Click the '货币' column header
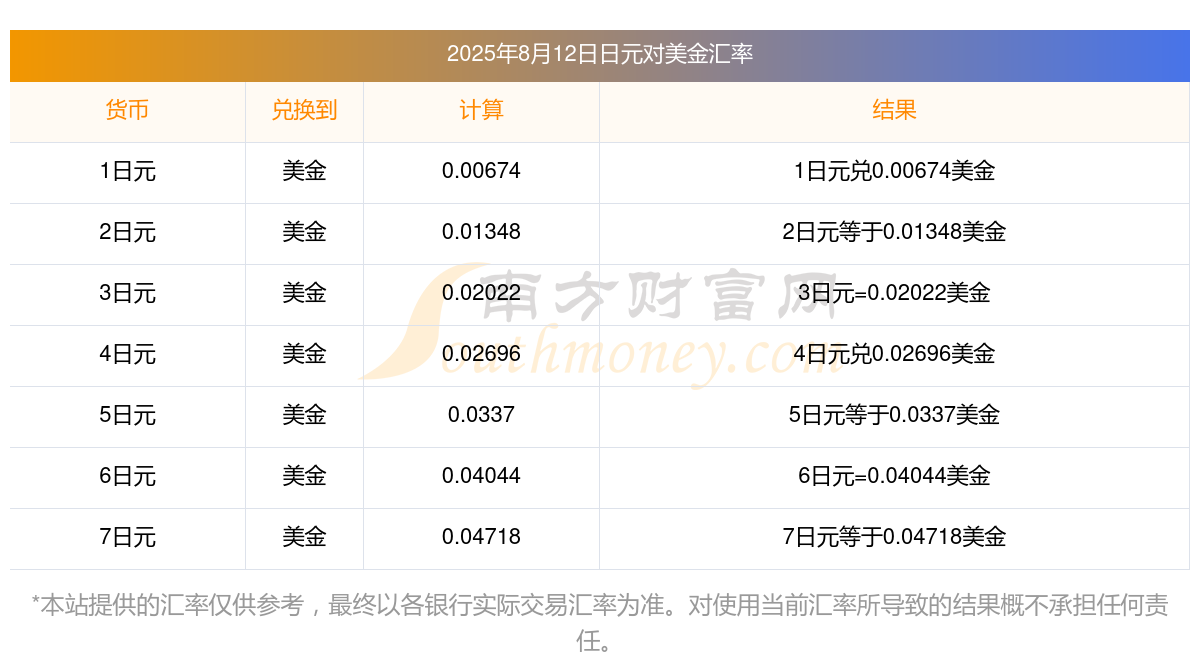Screen dimensions: 1200x672 point(127,110)
